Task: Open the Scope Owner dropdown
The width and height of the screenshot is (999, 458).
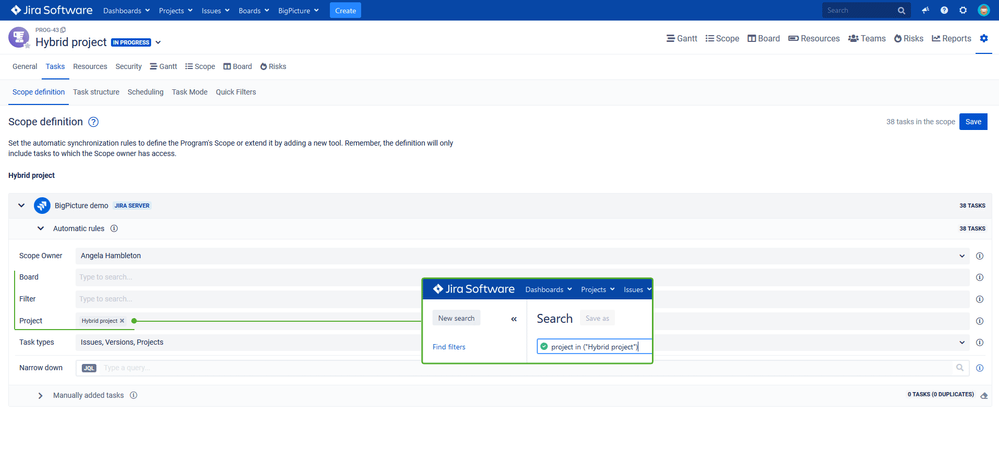Action: [x=522, y=256]
